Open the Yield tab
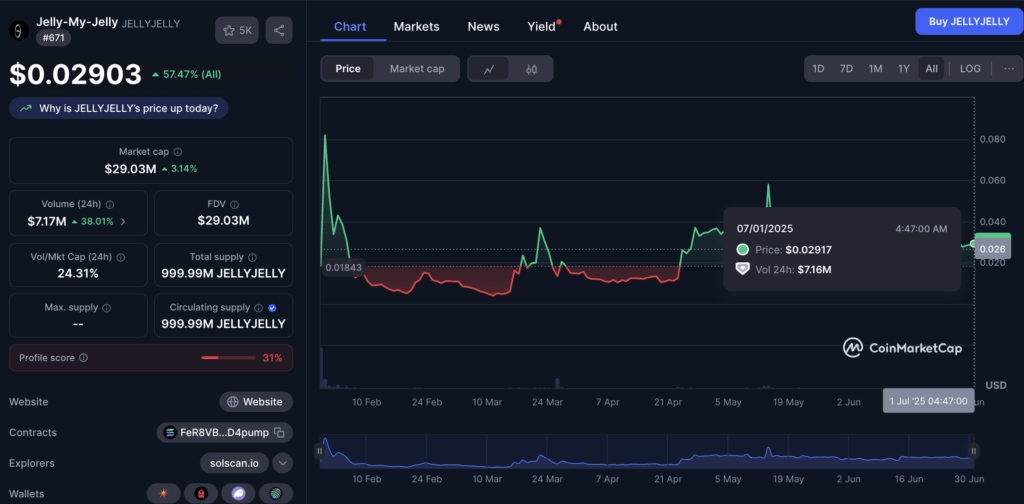 coord(541,27)
